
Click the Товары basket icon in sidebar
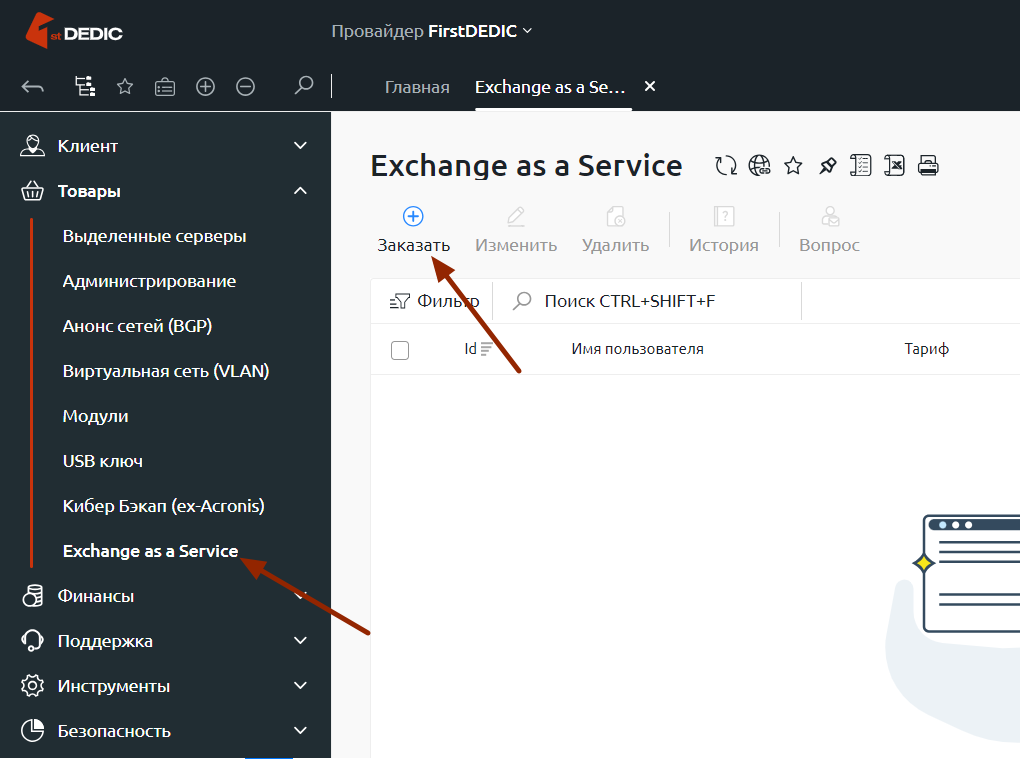pyautogui.click(x=33, y=191)
